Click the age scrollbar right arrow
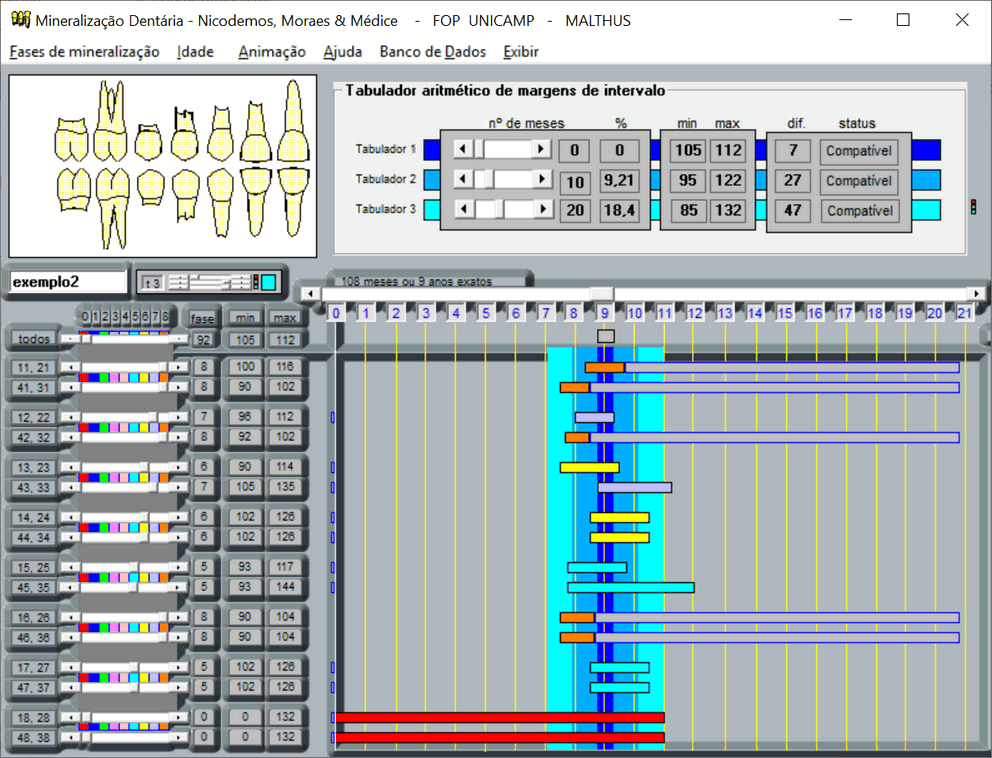 click(x=977, y=294)
